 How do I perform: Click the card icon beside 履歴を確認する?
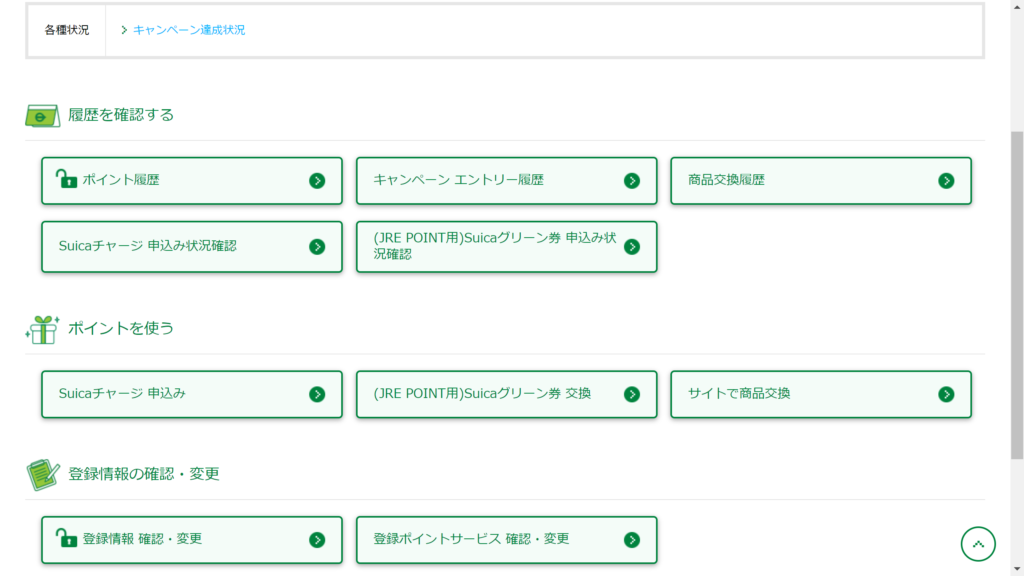point(42,116)
